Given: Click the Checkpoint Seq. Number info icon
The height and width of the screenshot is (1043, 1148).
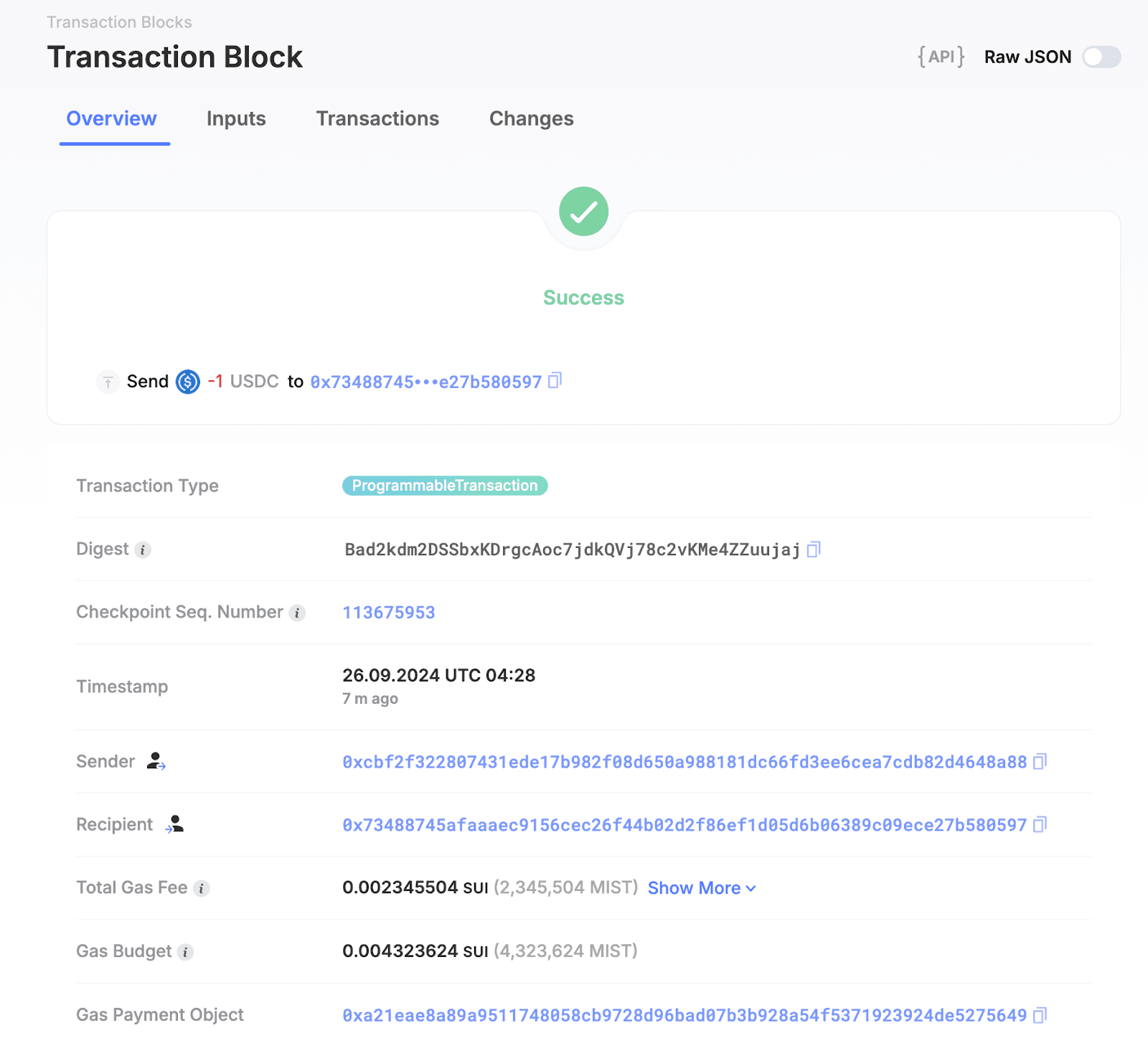Looking at the screenshot, I should [x=297, y=613].
